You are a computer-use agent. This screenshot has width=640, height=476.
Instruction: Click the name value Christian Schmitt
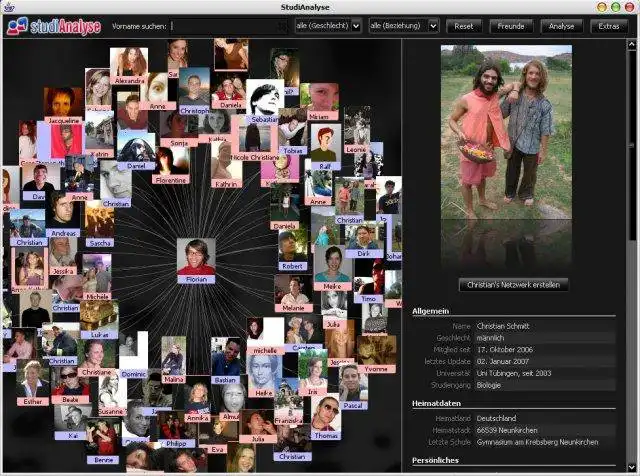(503, 326)
